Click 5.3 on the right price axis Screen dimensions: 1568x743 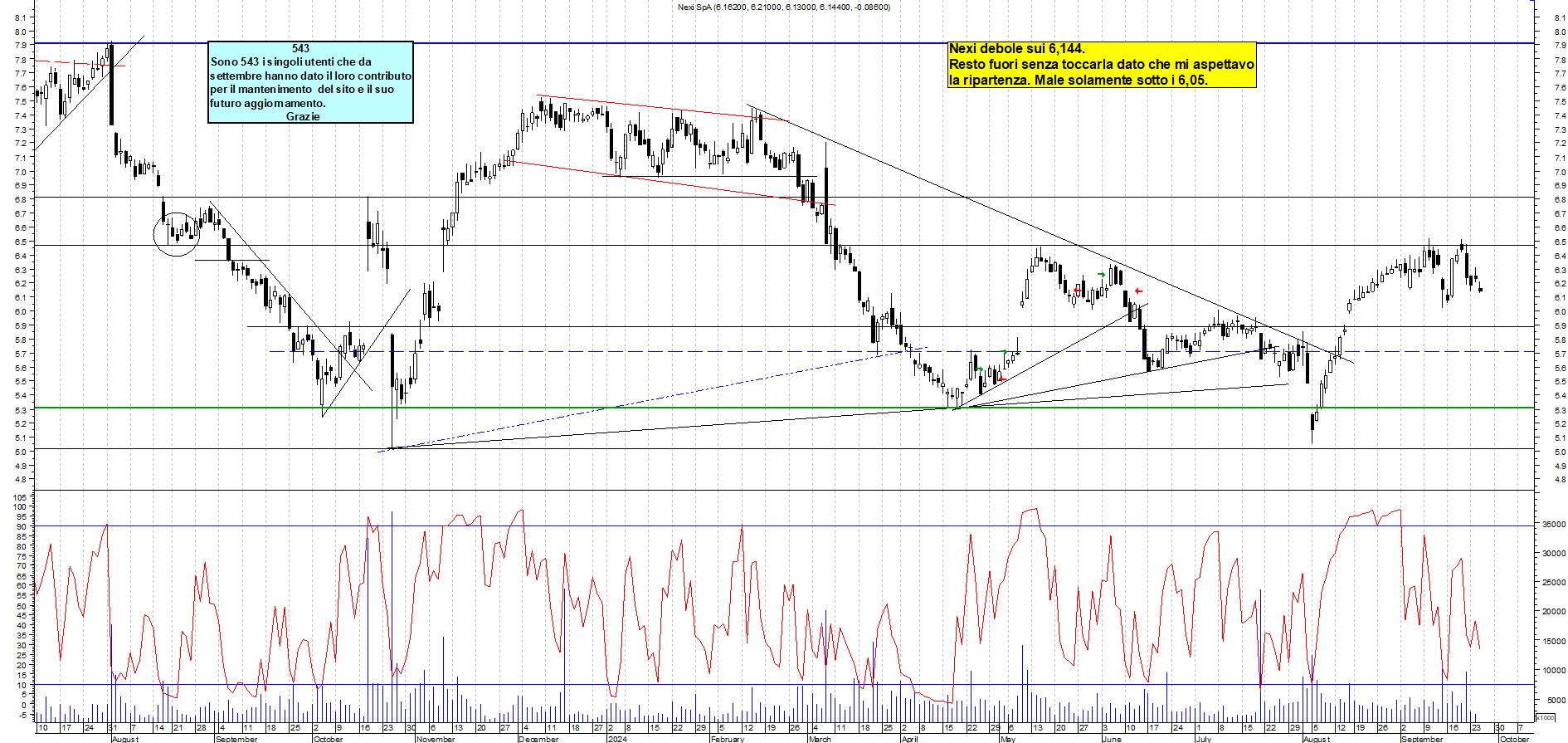(x=1561, y=410)
